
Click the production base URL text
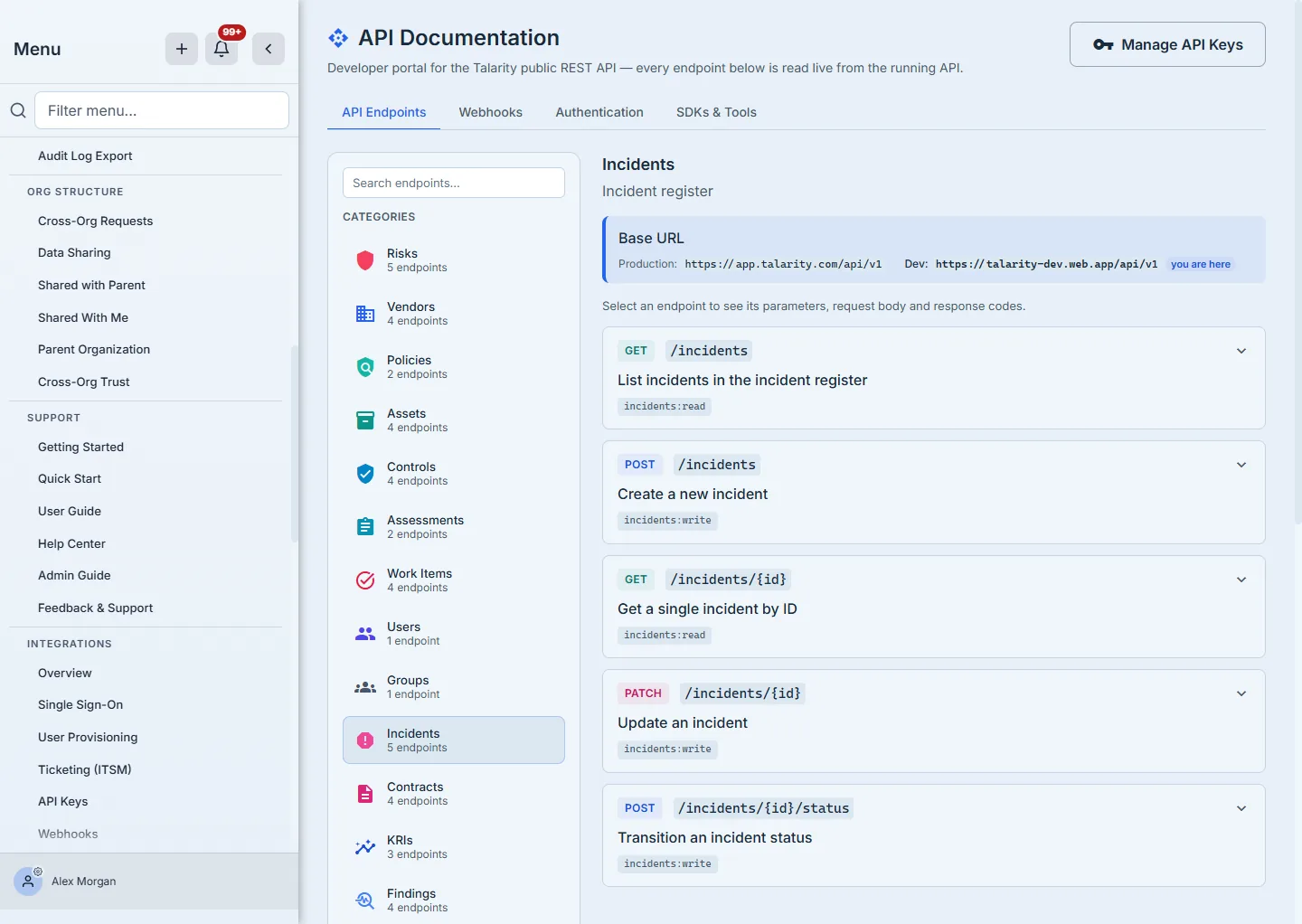783,264
